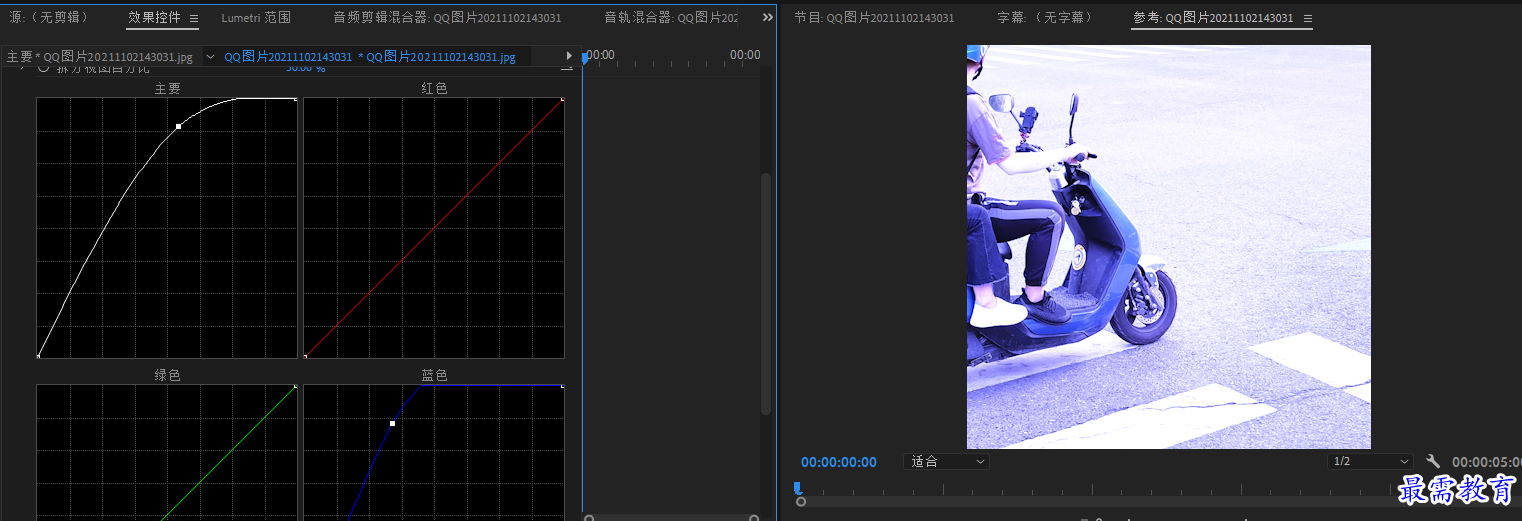Image resolution: width=1522 pixels, height=521 pixels.
Task: Click the 50.00 % split view value
Action: 305,69
